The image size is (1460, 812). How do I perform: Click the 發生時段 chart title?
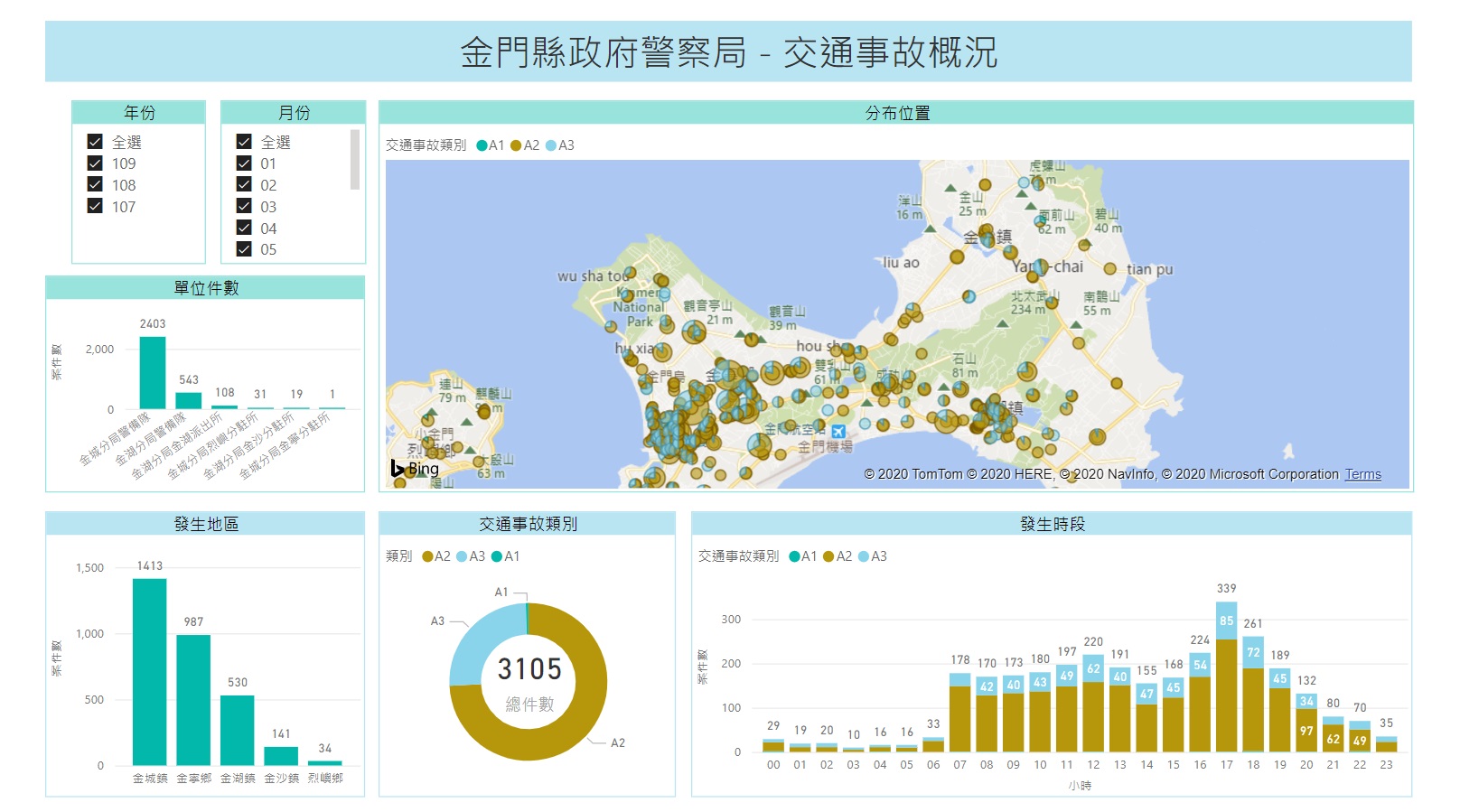coord(1053,524)
